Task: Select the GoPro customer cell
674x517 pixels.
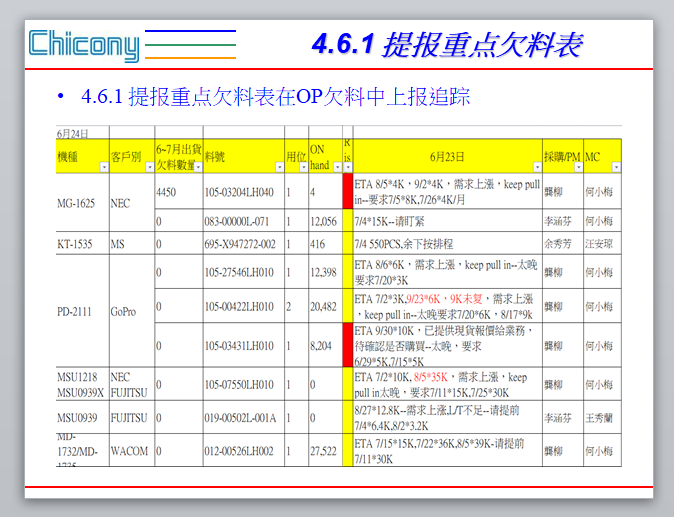Action: coord(125,311)
